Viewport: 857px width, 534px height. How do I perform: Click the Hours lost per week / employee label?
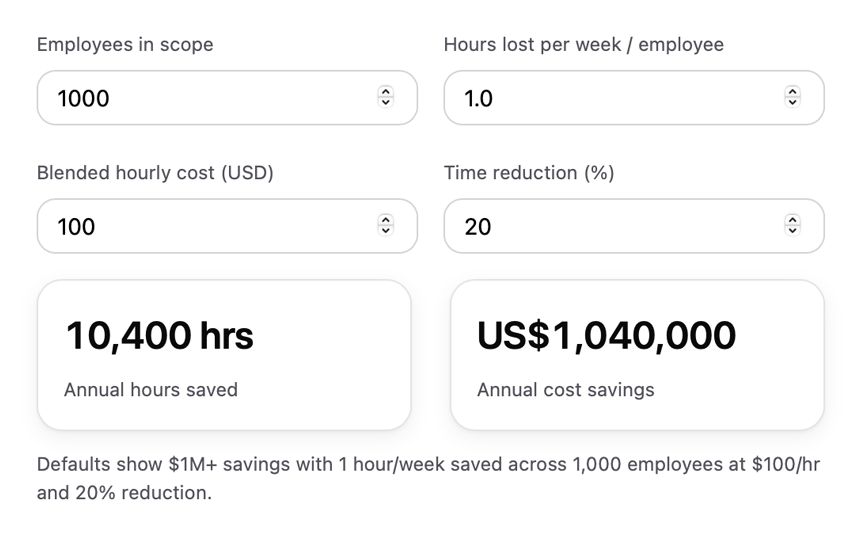584,45
